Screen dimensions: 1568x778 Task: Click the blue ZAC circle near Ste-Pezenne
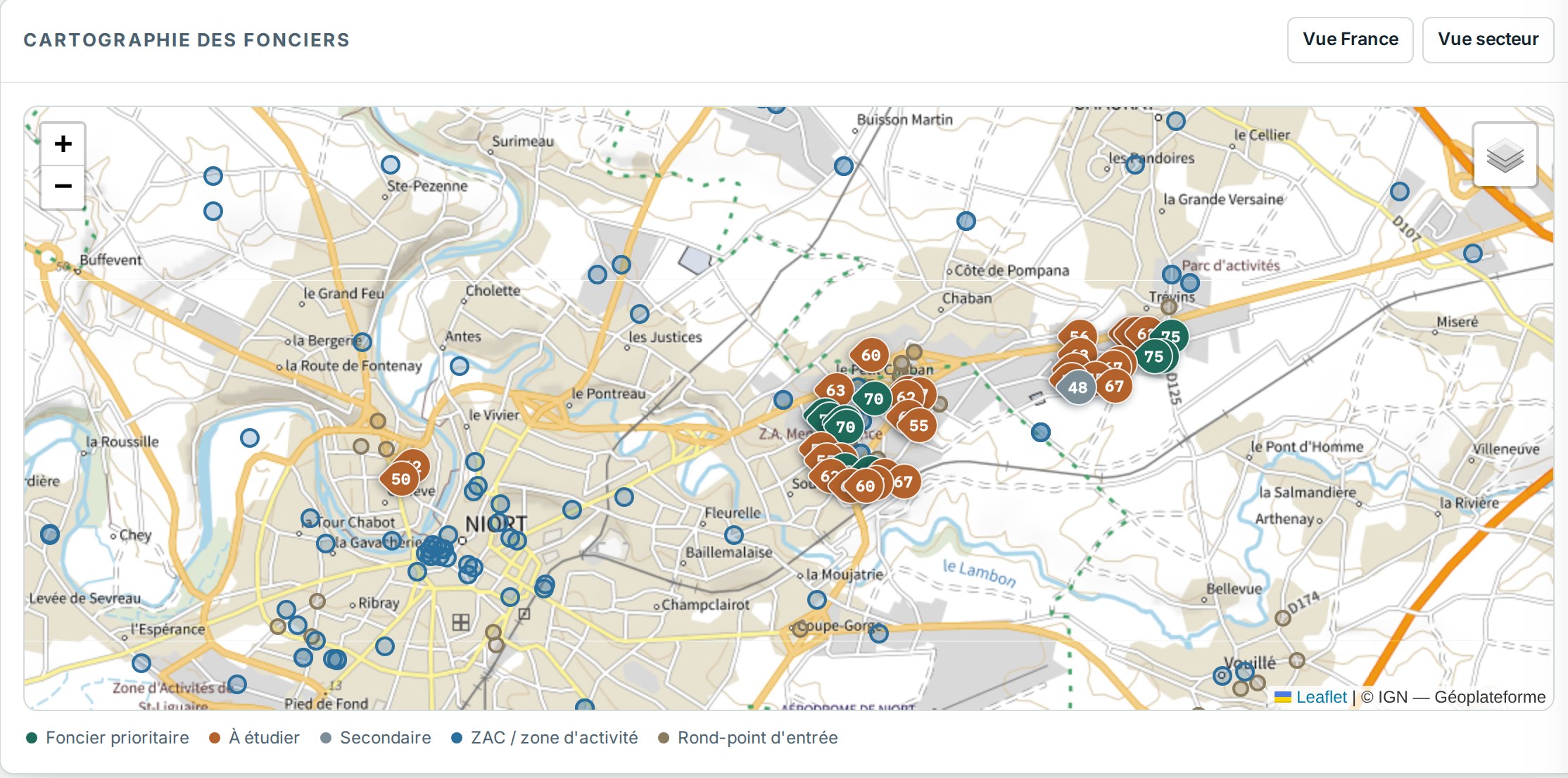pos(391,165)
